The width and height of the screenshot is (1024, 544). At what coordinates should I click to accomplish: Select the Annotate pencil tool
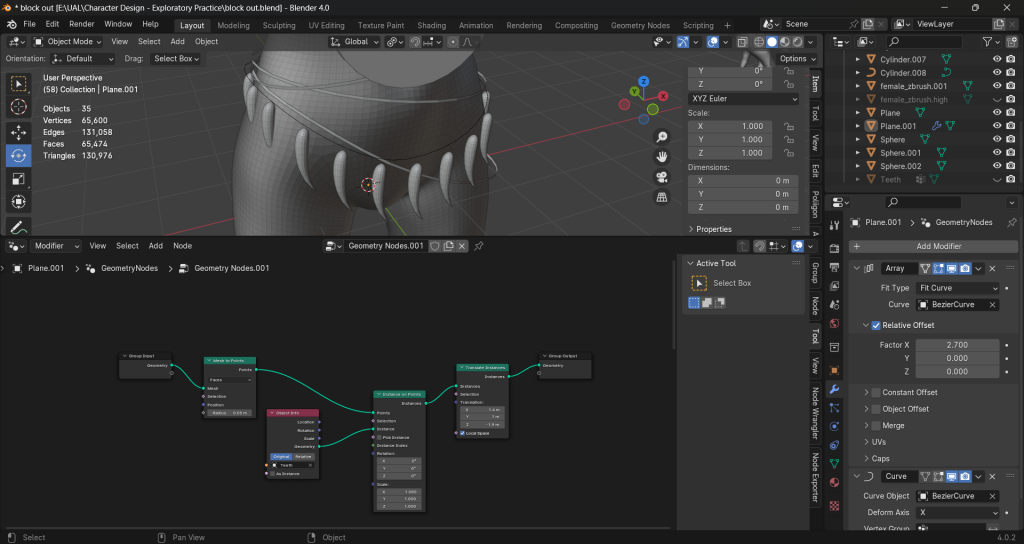pyautogui.click(x=18, y=227)
